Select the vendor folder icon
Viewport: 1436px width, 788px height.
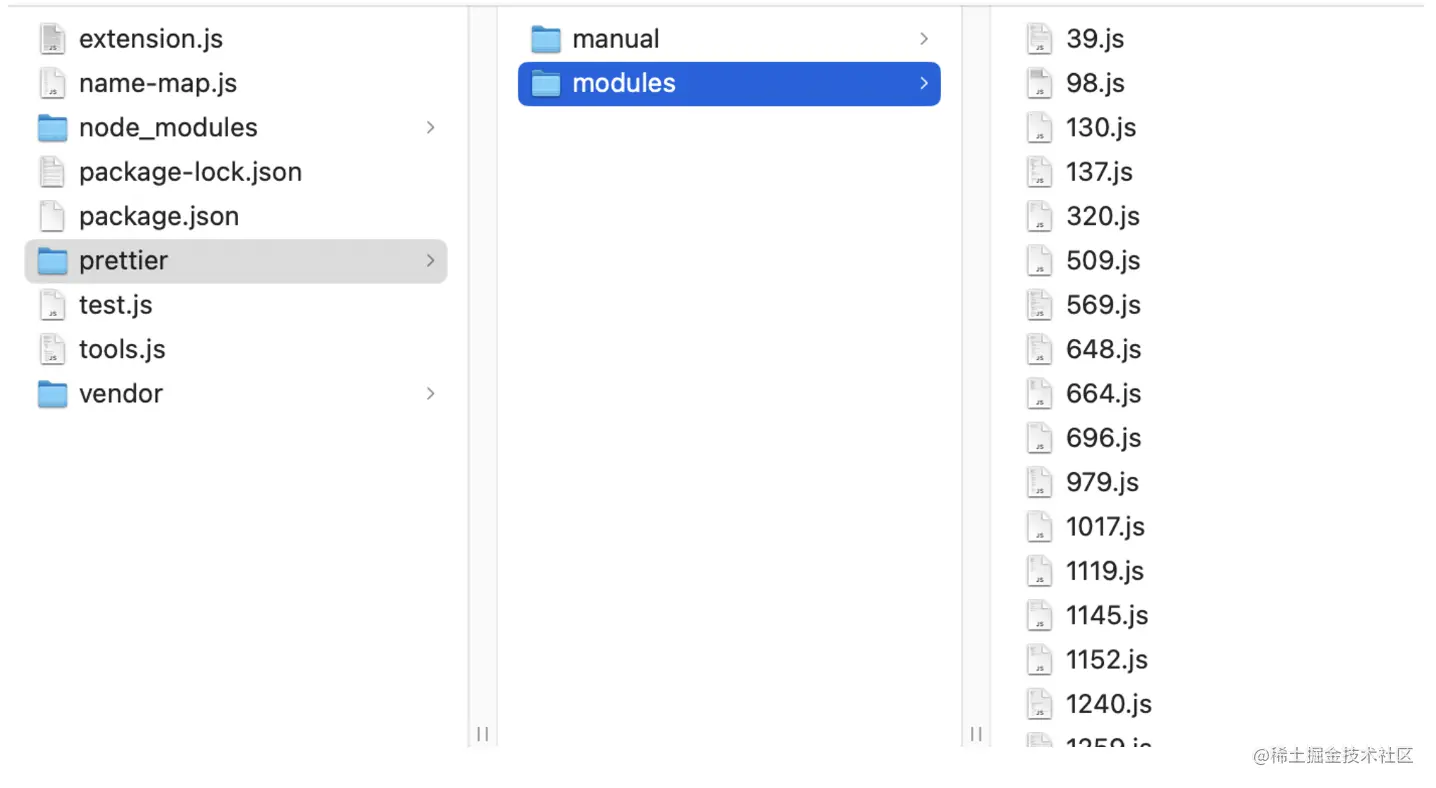click(x=52, y=394)
